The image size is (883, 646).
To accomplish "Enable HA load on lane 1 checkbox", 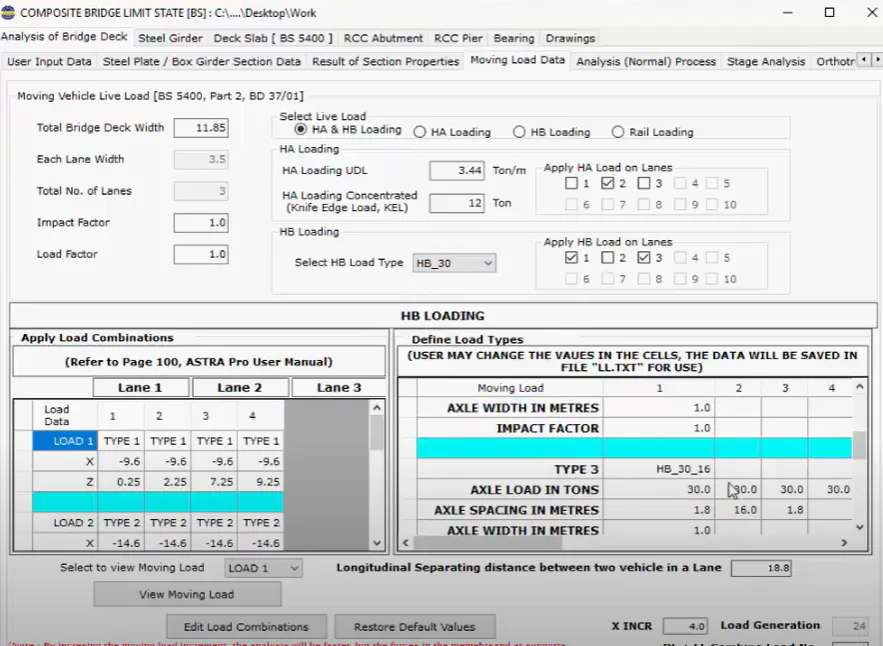I will tap(571, 183).
